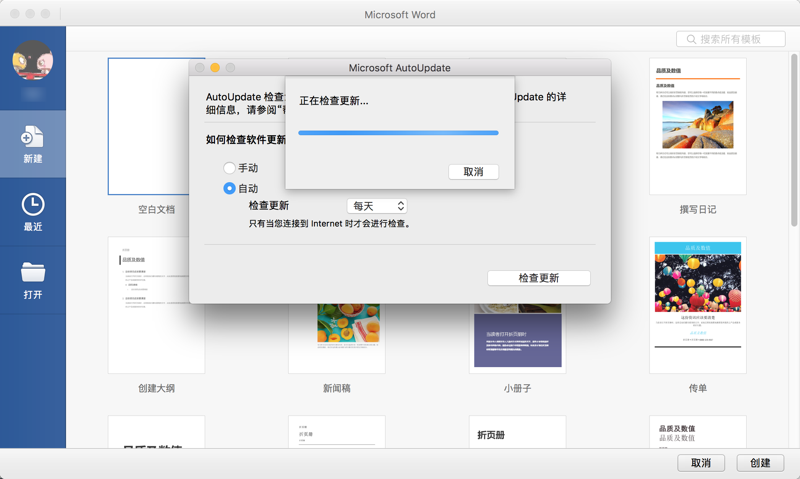Viewport: 800px width, 479px height.
Task: Open the 每天 frequency dropdown
Action: pos(377,206)
